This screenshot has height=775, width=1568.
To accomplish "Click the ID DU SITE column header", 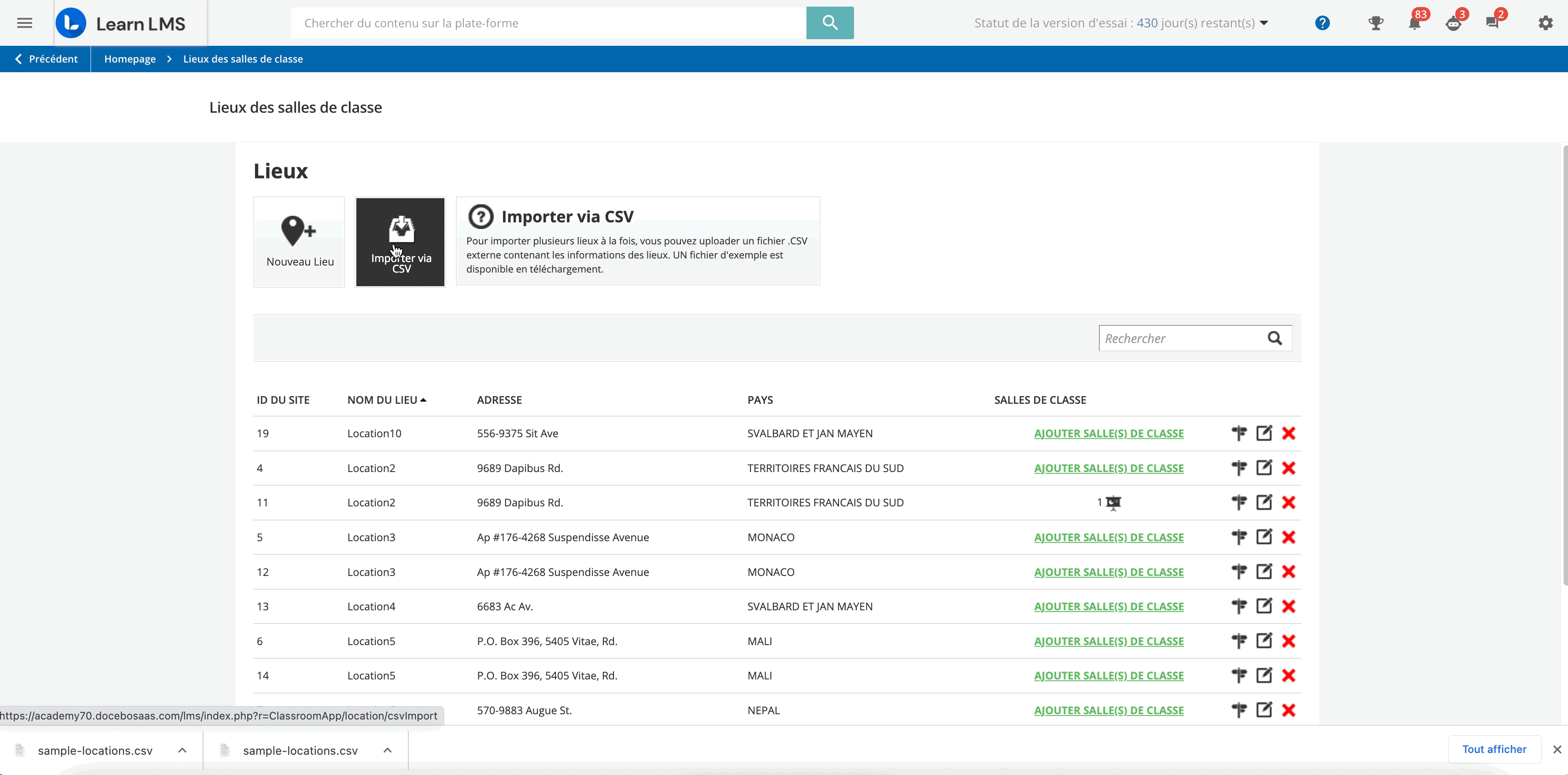I will tap(283, 400).
